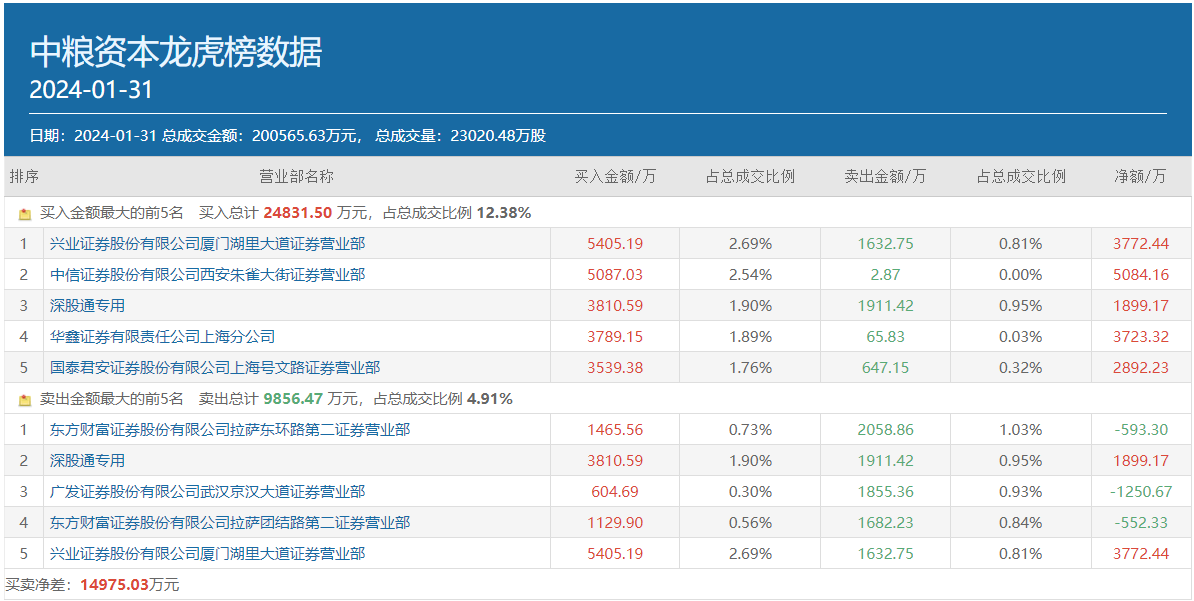This screenshot has height=601, width=1194.
Task: Open the 东方财富证券拉萨东环路第二证券营业部 link
Action: [x=230, y=430]
